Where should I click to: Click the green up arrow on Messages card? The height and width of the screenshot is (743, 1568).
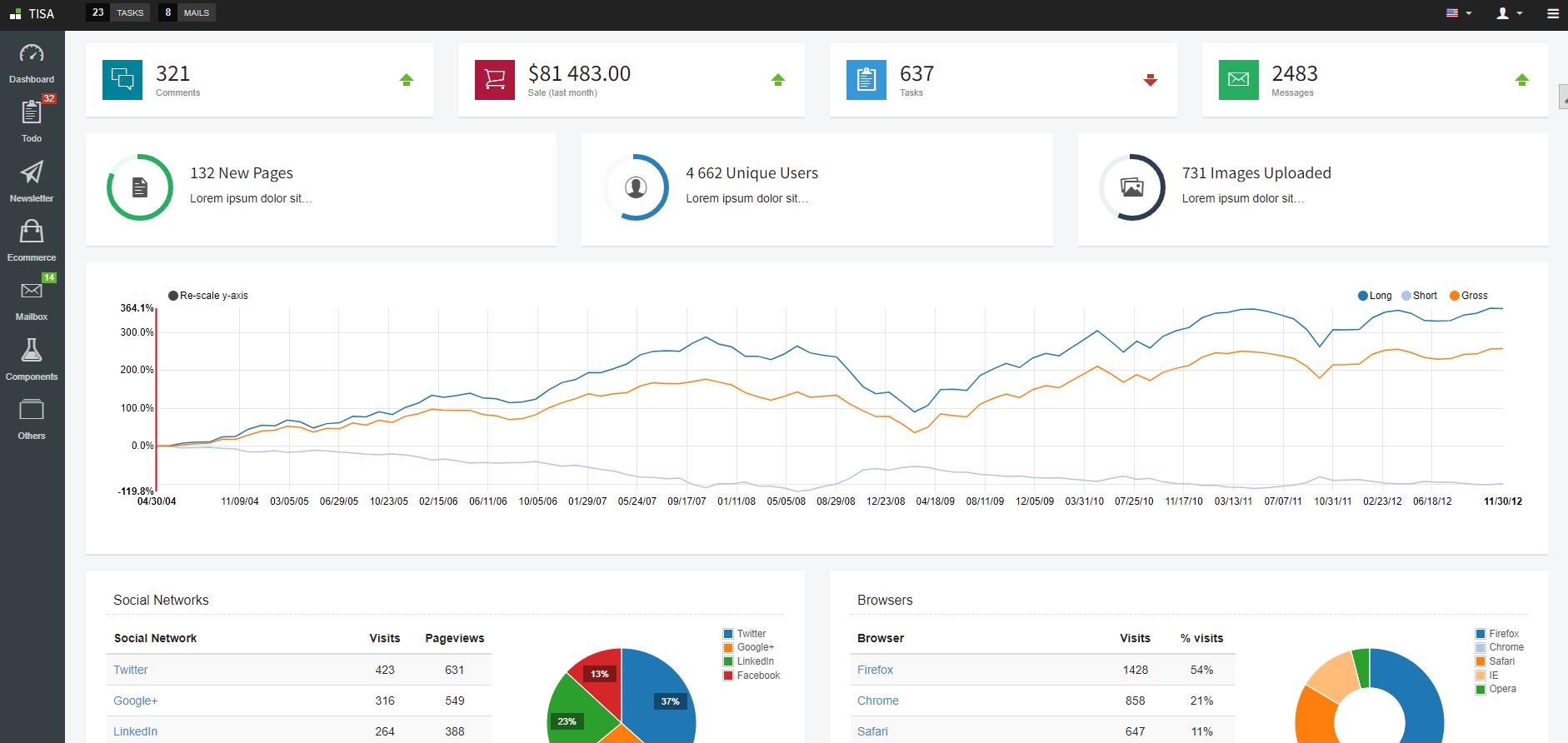(1522, 80)
